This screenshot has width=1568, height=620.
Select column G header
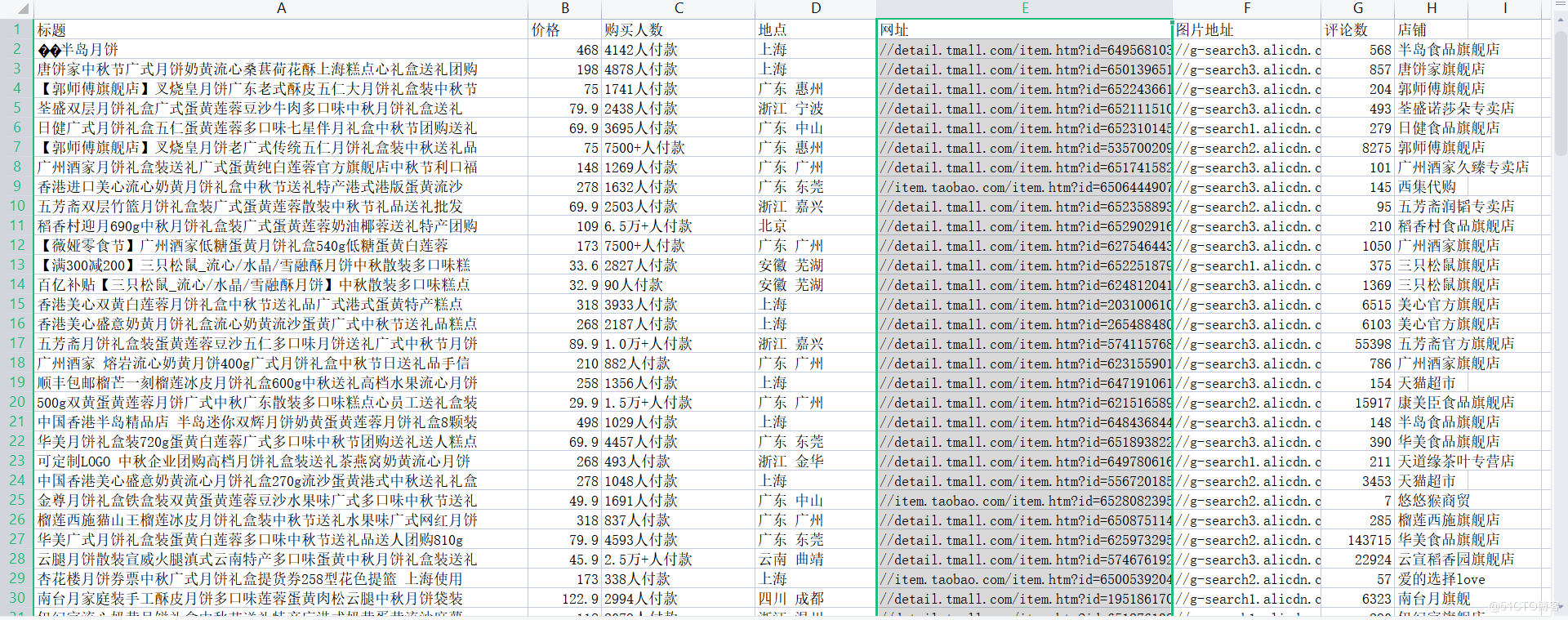pos(1357,8)
